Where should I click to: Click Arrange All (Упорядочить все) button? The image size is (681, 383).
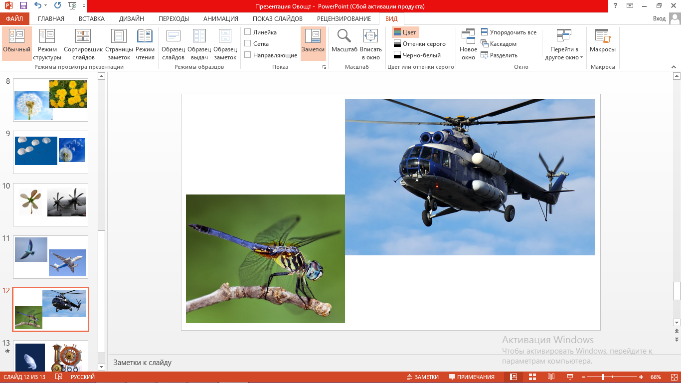tap(509, 32)
